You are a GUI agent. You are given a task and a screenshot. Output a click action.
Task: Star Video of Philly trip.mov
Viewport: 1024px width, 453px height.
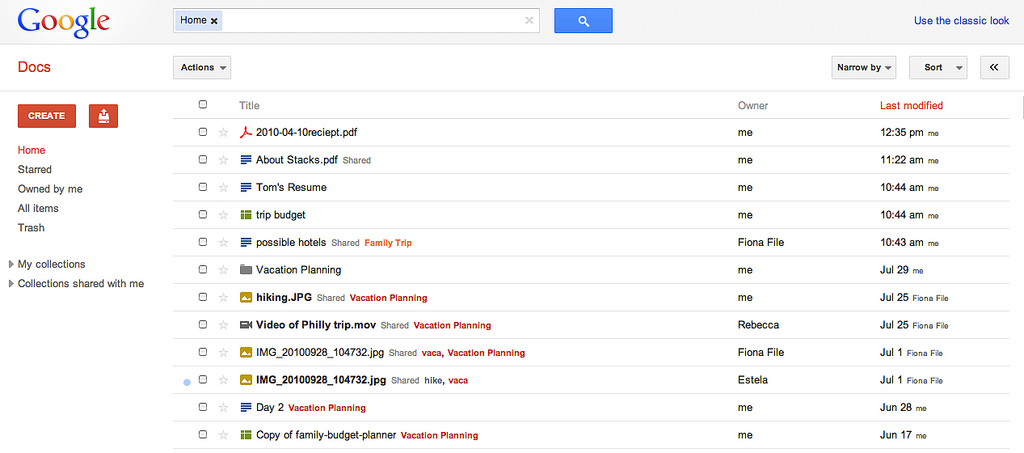coord(223,325)
